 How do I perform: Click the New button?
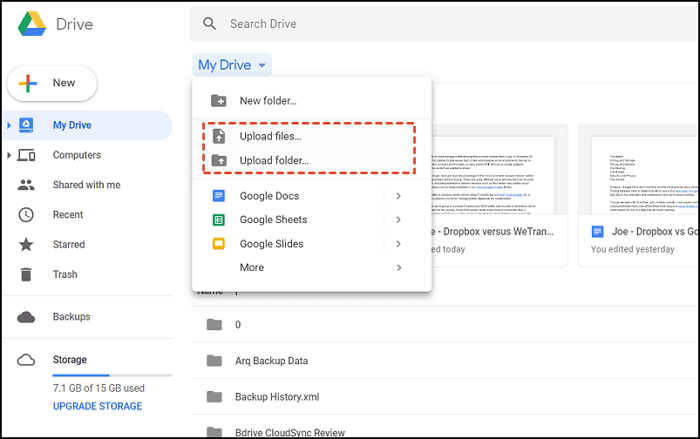pyautogui.click(x=52, y=83)
